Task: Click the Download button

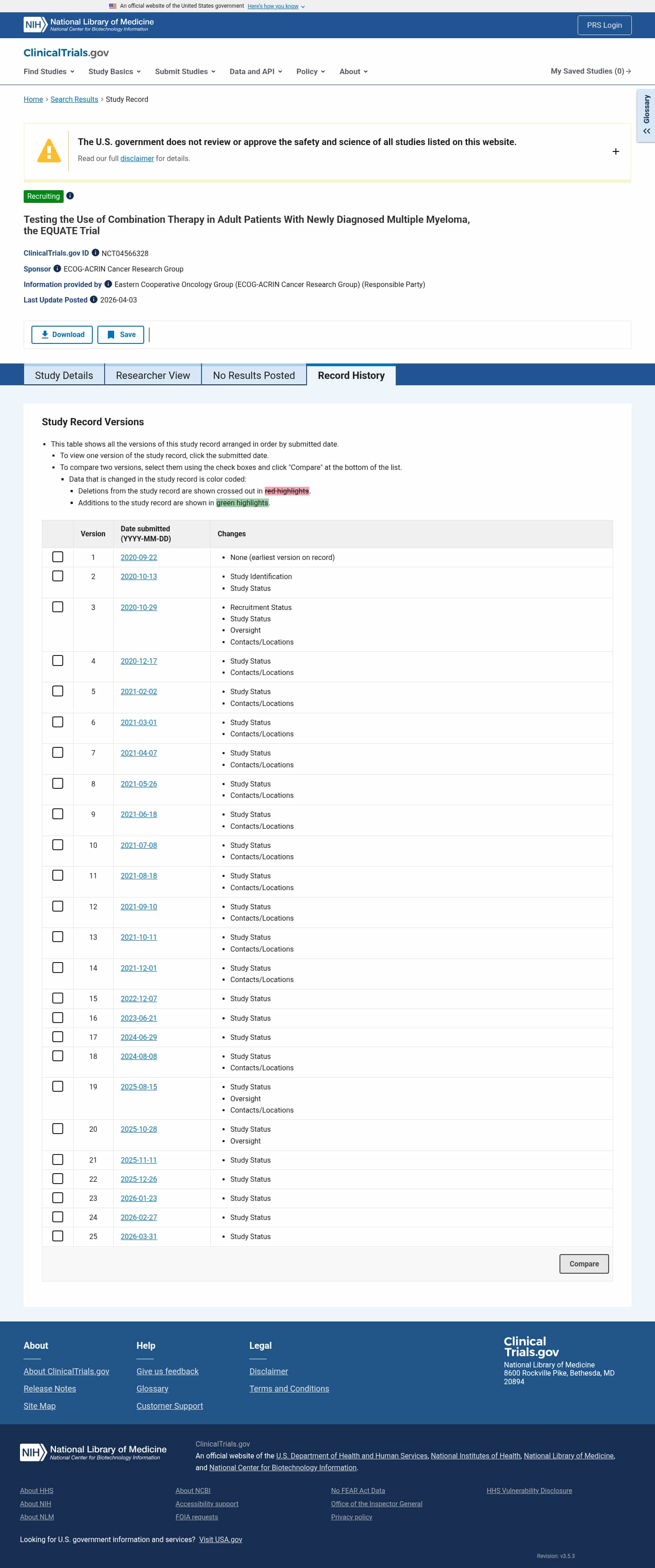Action: [x=62, y=335]
